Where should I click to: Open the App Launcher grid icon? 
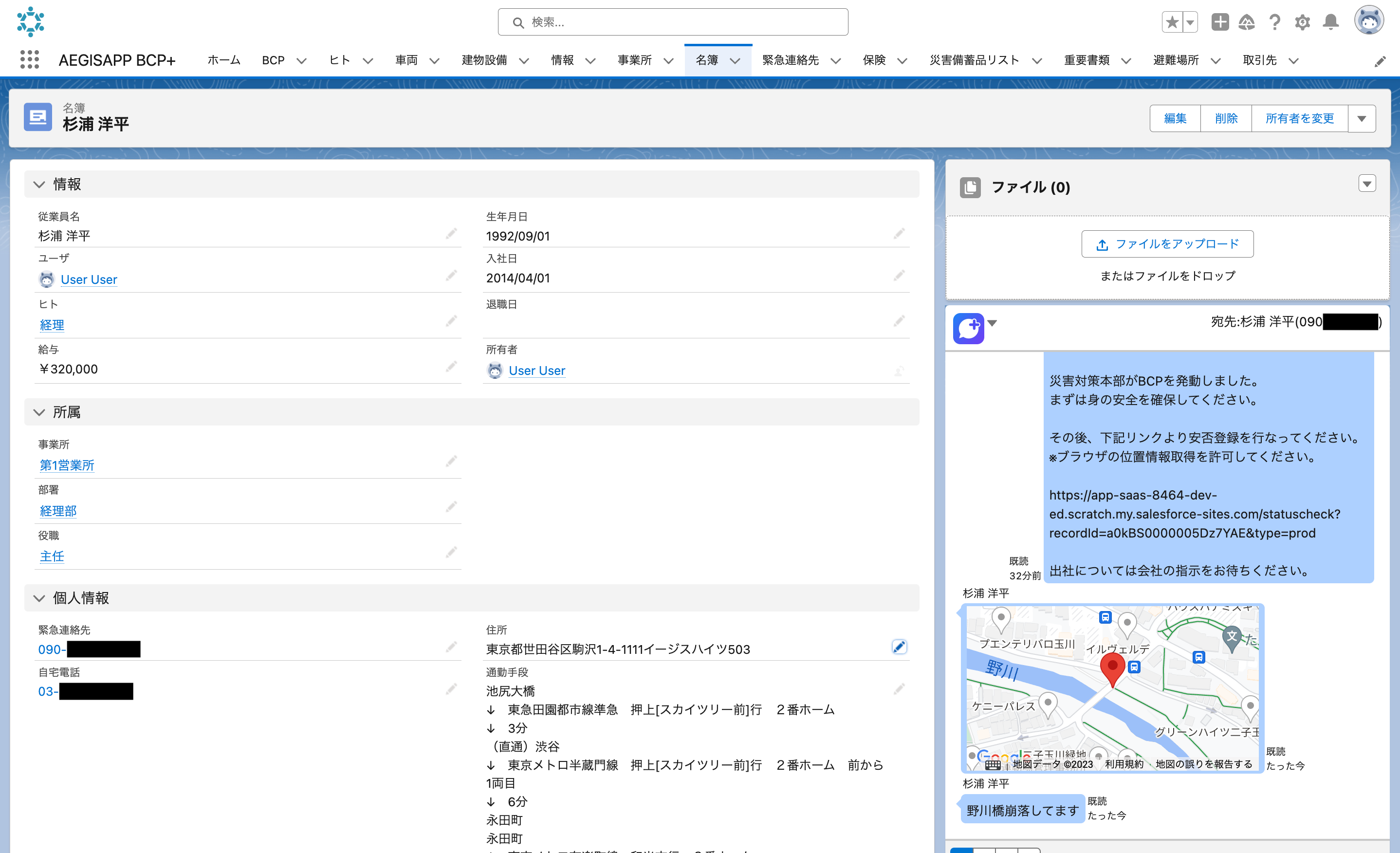29,60
